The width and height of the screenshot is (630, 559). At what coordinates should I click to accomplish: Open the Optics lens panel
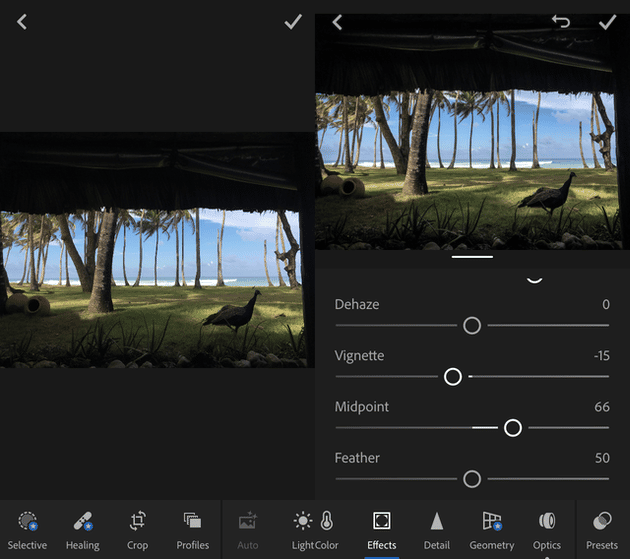(x=547, y=530)
